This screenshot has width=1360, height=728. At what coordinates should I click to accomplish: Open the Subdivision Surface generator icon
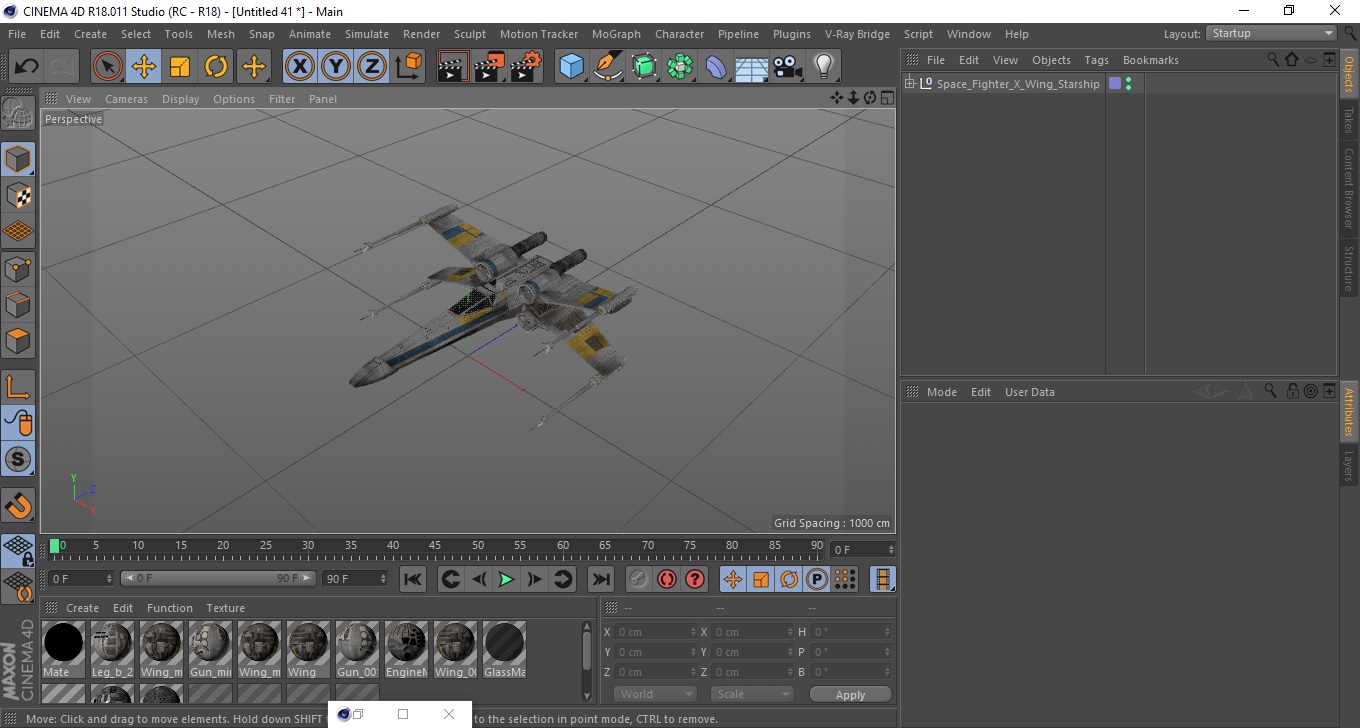click(644, 67)
